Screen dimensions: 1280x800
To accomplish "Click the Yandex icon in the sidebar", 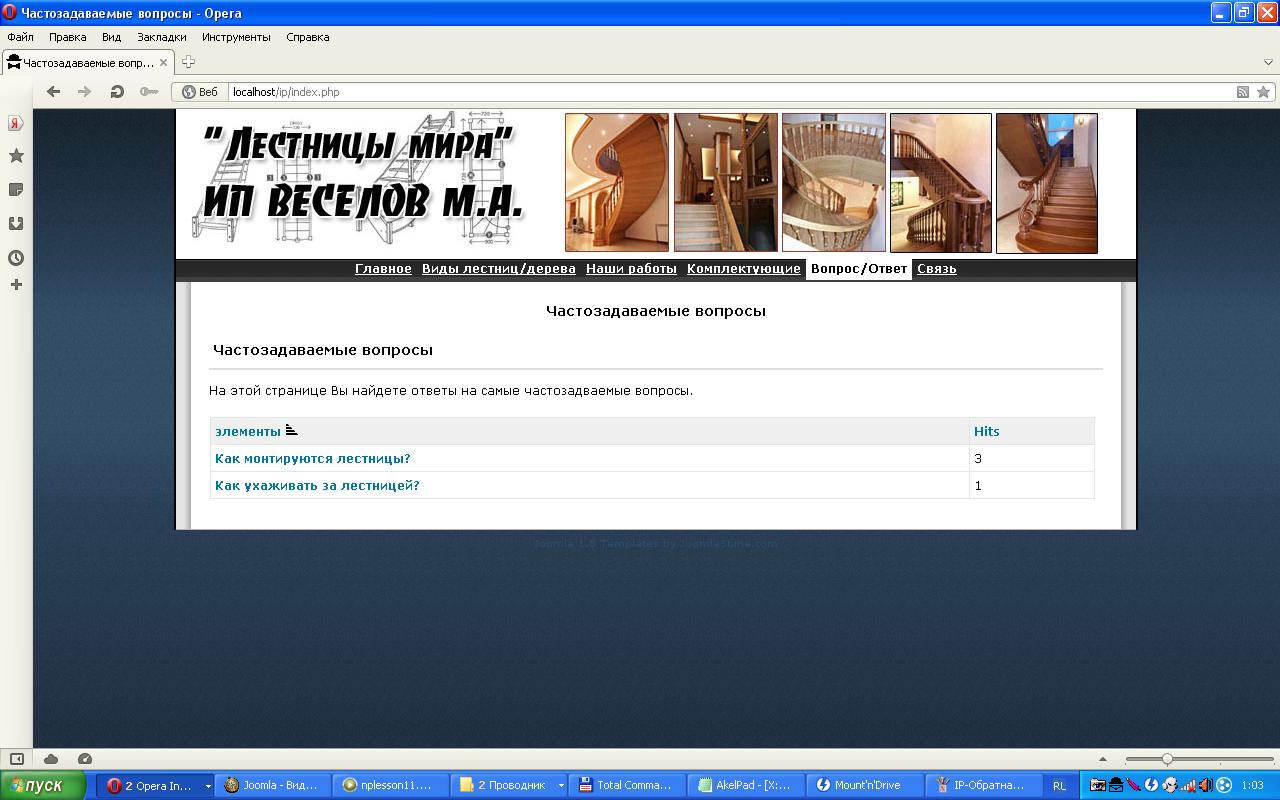I will pos(14,124).
